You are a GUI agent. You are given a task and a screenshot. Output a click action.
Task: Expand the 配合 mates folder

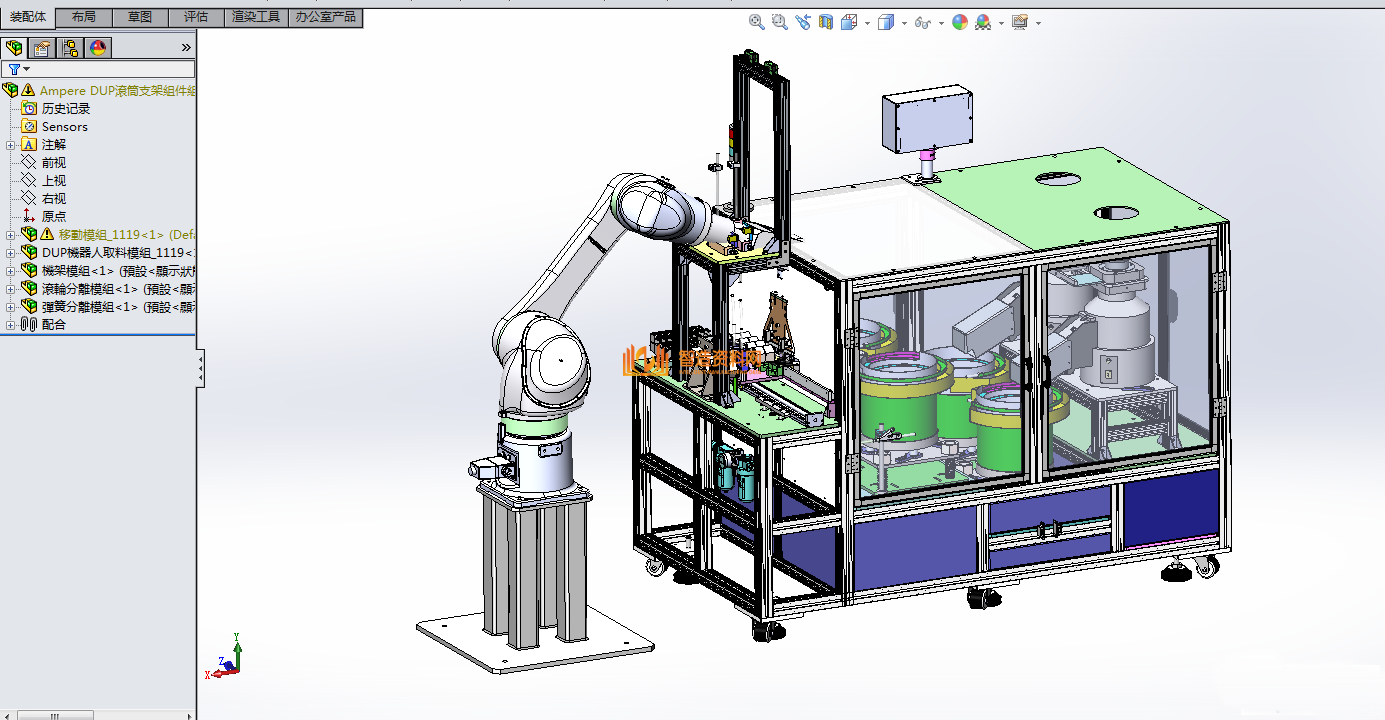pos(11,325)
